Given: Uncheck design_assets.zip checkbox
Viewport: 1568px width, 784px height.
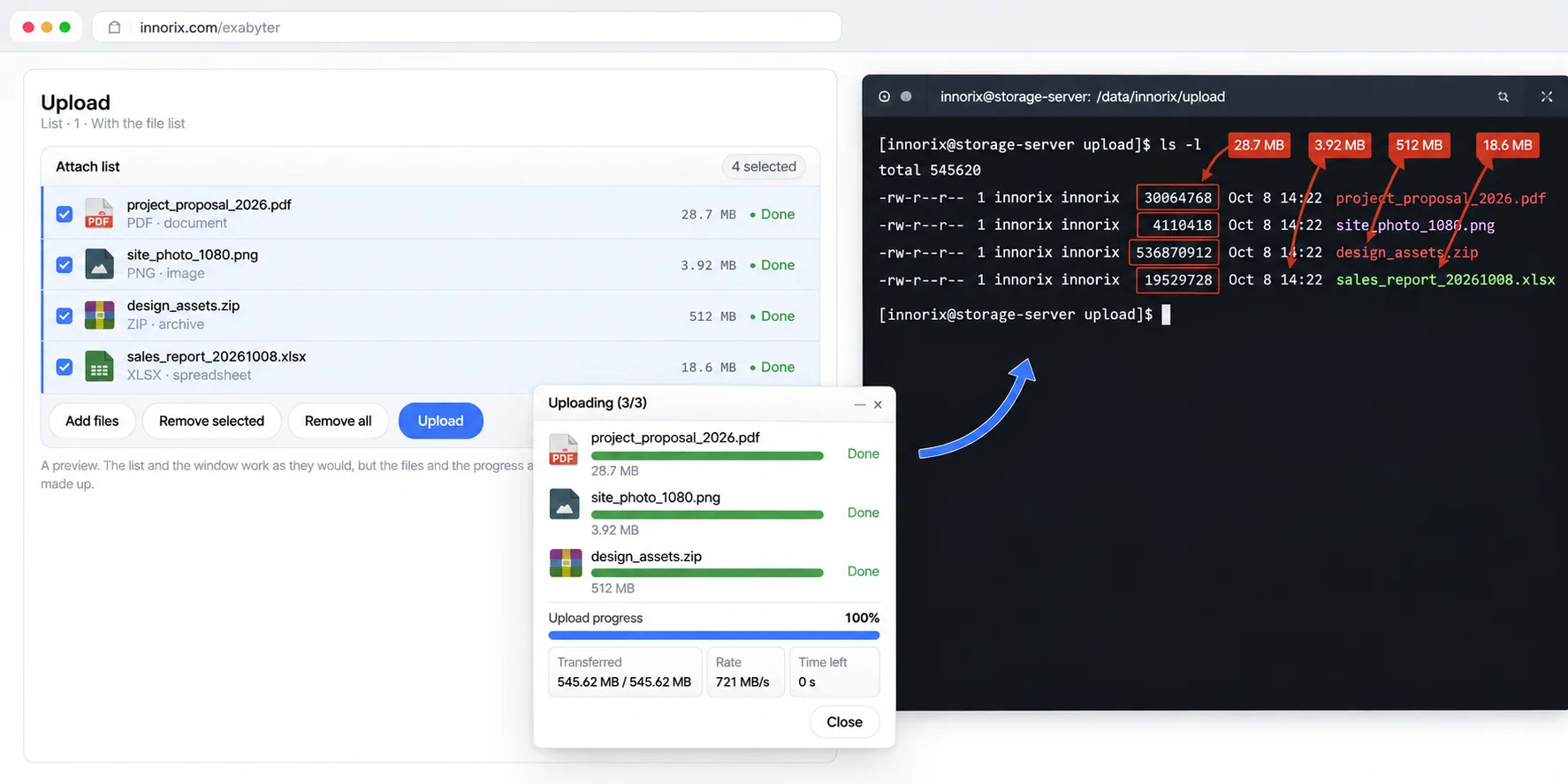Looking at the screenshot, I should (65, 316).
